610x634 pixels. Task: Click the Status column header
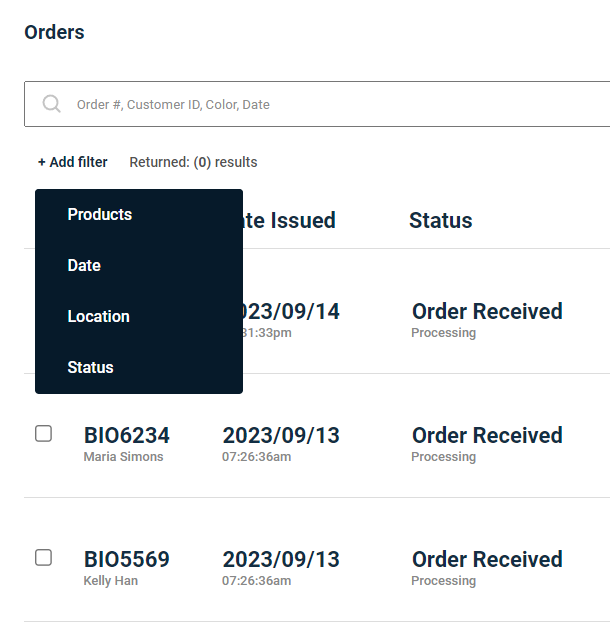pos(440,220)
